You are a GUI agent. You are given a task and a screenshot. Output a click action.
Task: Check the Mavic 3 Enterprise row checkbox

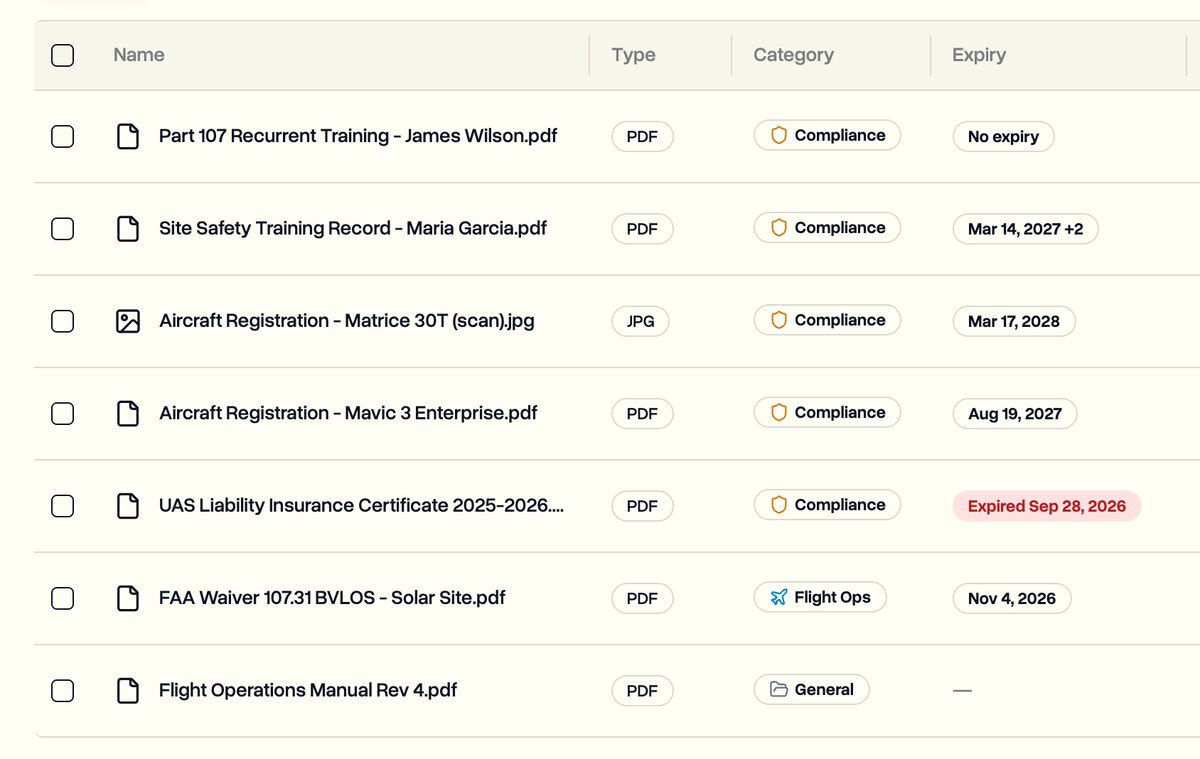tap(62, 413)
